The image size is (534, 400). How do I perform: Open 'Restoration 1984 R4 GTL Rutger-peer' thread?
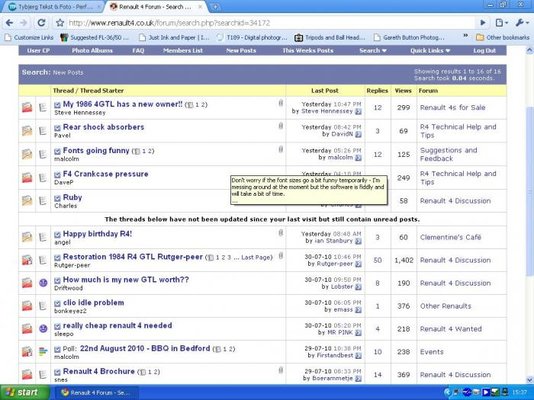[133, 257]
